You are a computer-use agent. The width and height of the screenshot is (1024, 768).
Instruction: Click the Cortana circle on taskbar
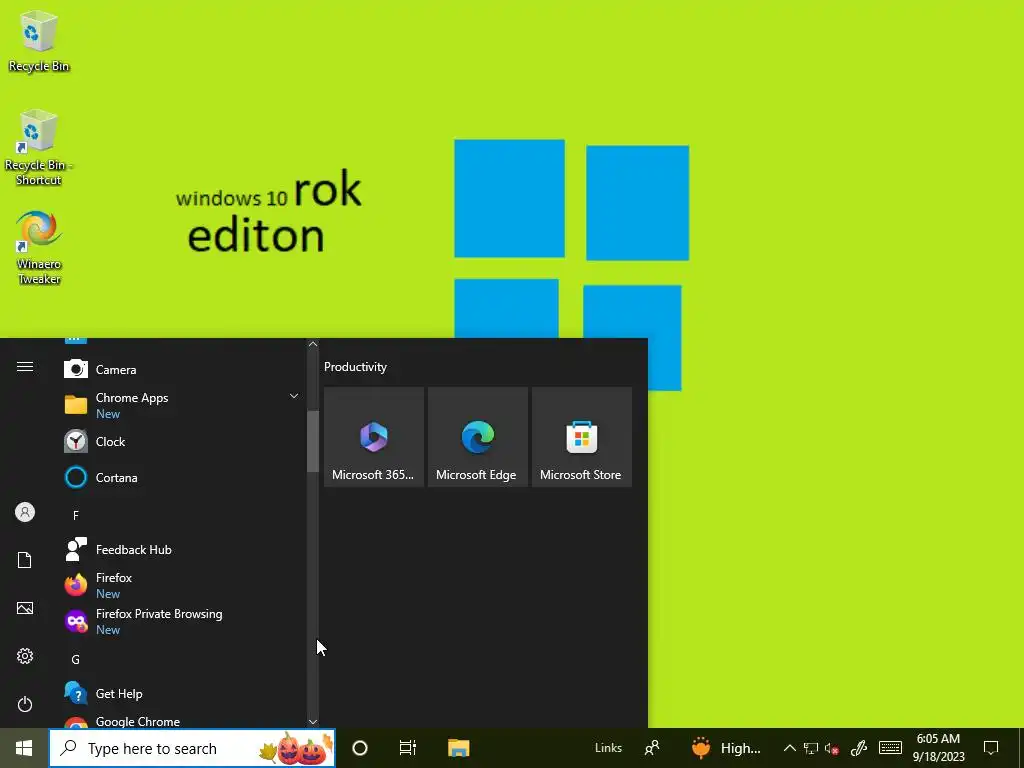360,748
